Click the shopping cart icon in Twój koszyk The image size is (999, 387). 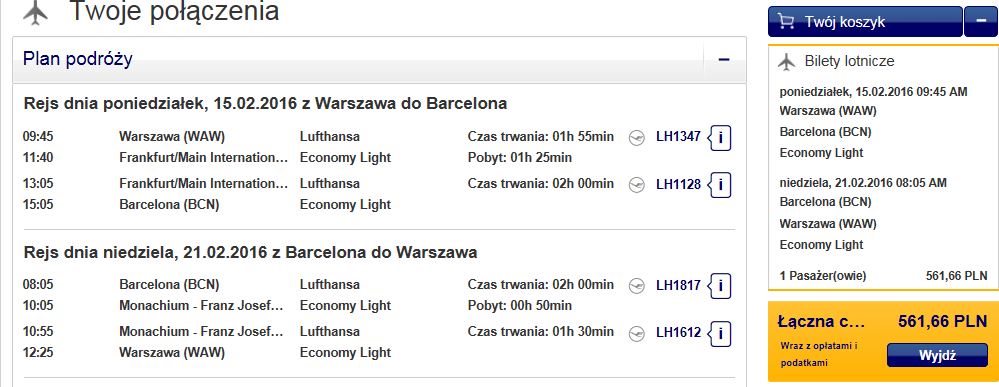coord(787,22)
